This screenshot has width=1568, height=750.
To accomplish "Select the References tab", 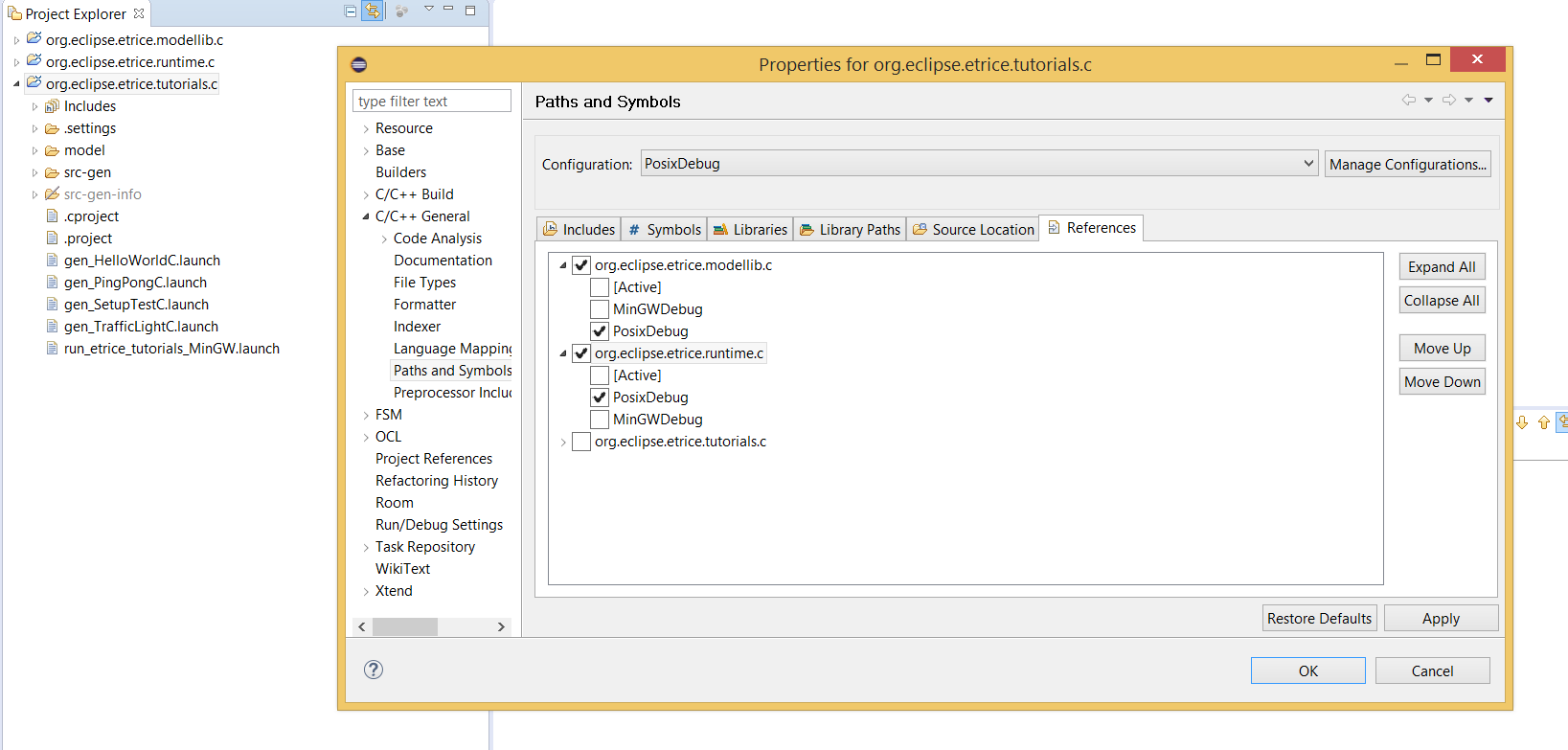I will [1091, 228].
